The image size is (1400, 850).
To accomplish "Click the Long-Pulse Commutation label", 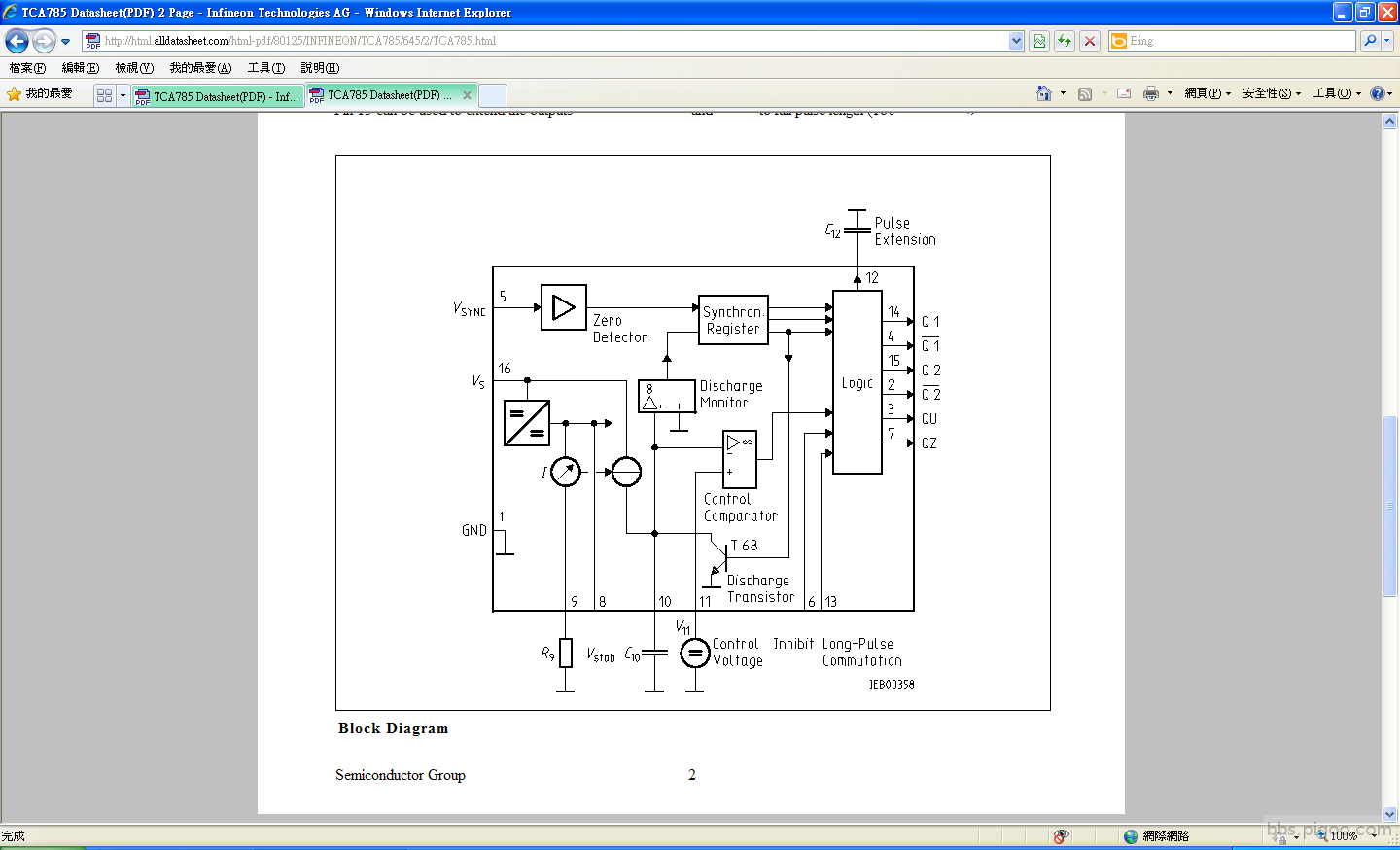I will (x=862, y=653).
